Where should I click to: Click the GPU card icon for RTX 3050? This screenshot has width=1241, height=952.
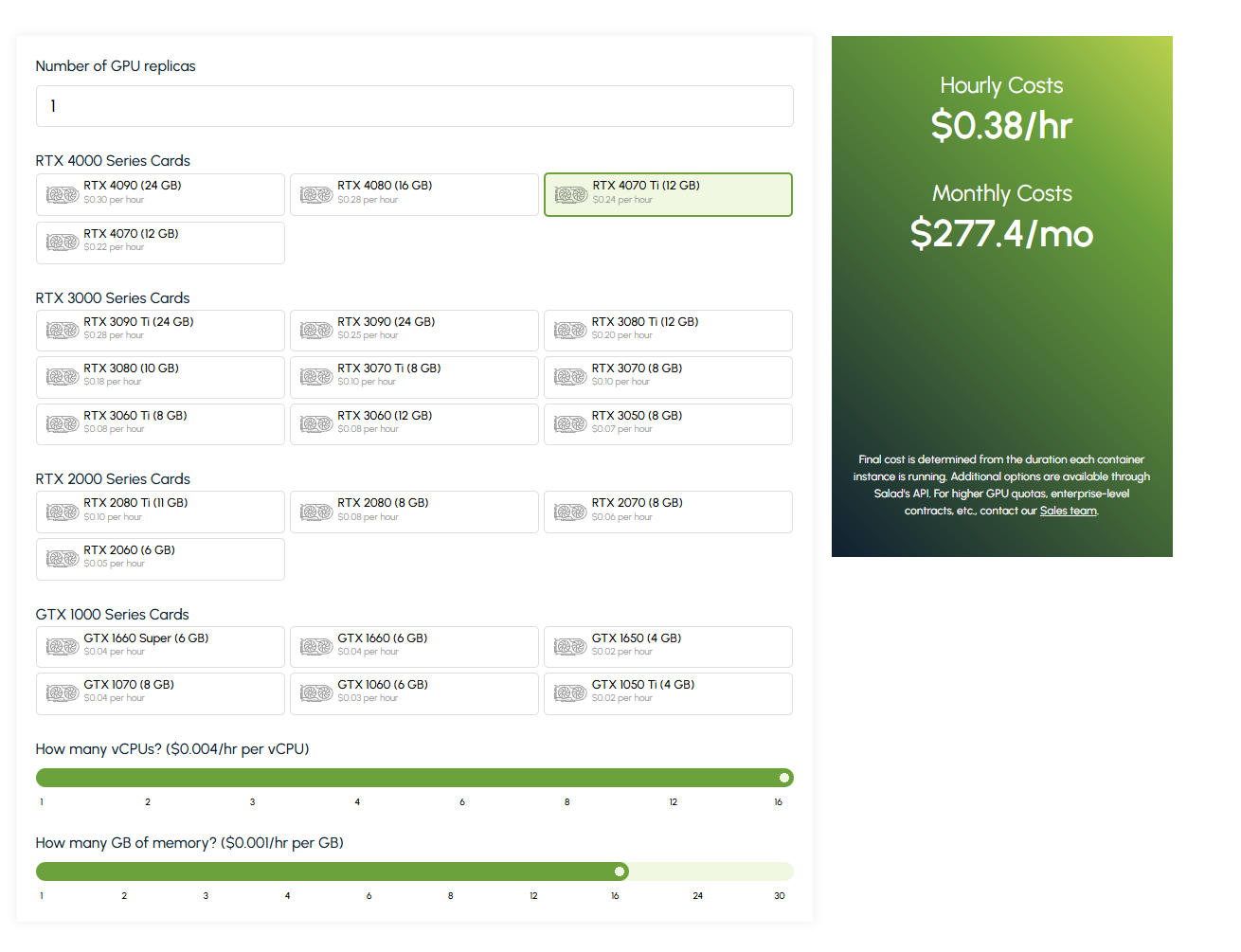pos(570,424)
